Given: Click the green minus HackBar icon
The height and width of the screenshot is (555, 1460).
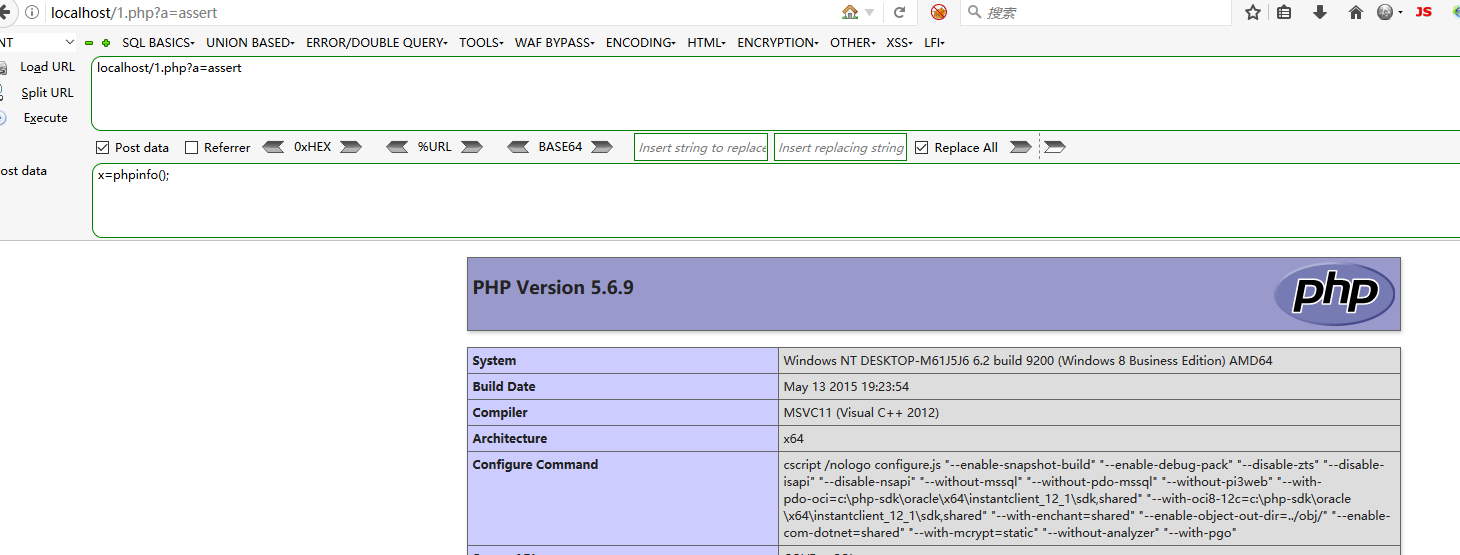Looking at the screenshot, I should [89, 43].
